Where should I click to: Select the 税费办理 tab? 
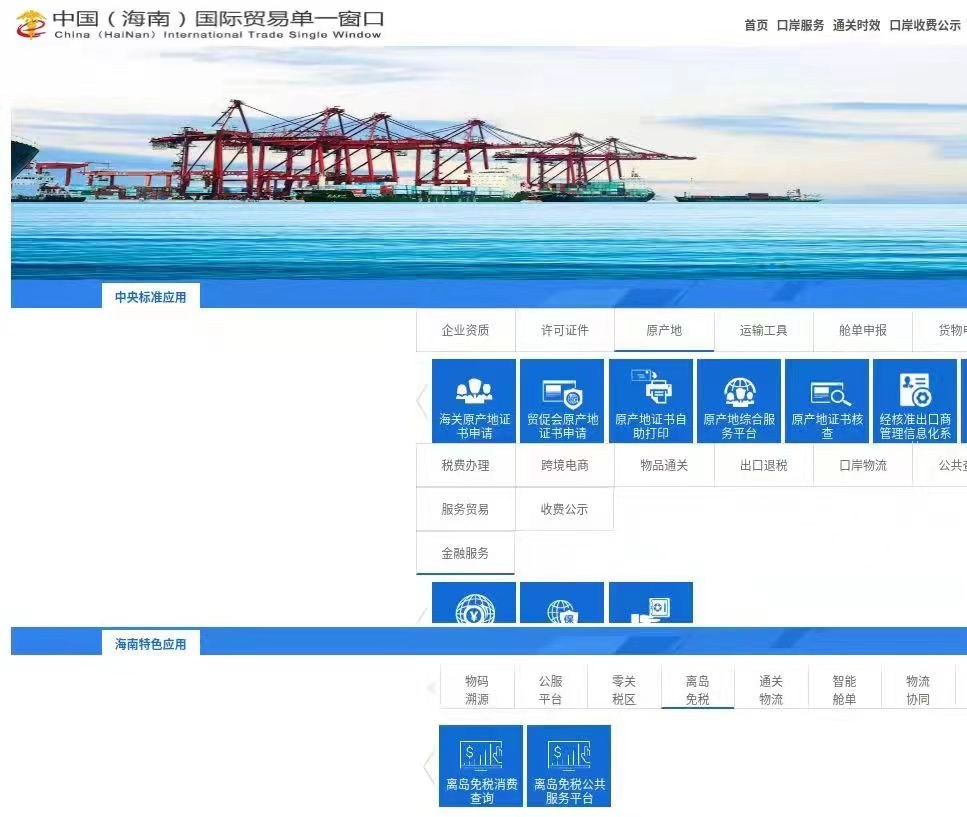(466, 466)
